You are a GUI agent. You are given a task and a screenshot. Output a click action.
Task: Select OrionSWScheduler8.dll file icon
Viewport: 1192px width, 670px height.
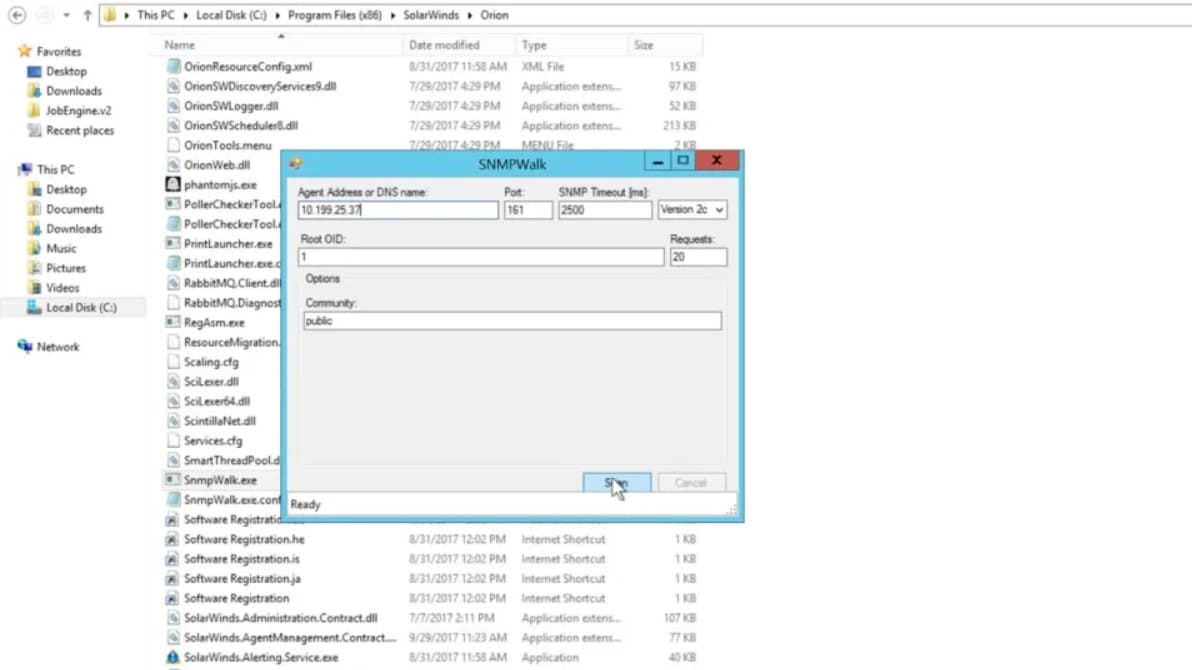click(x=173, y=126)
